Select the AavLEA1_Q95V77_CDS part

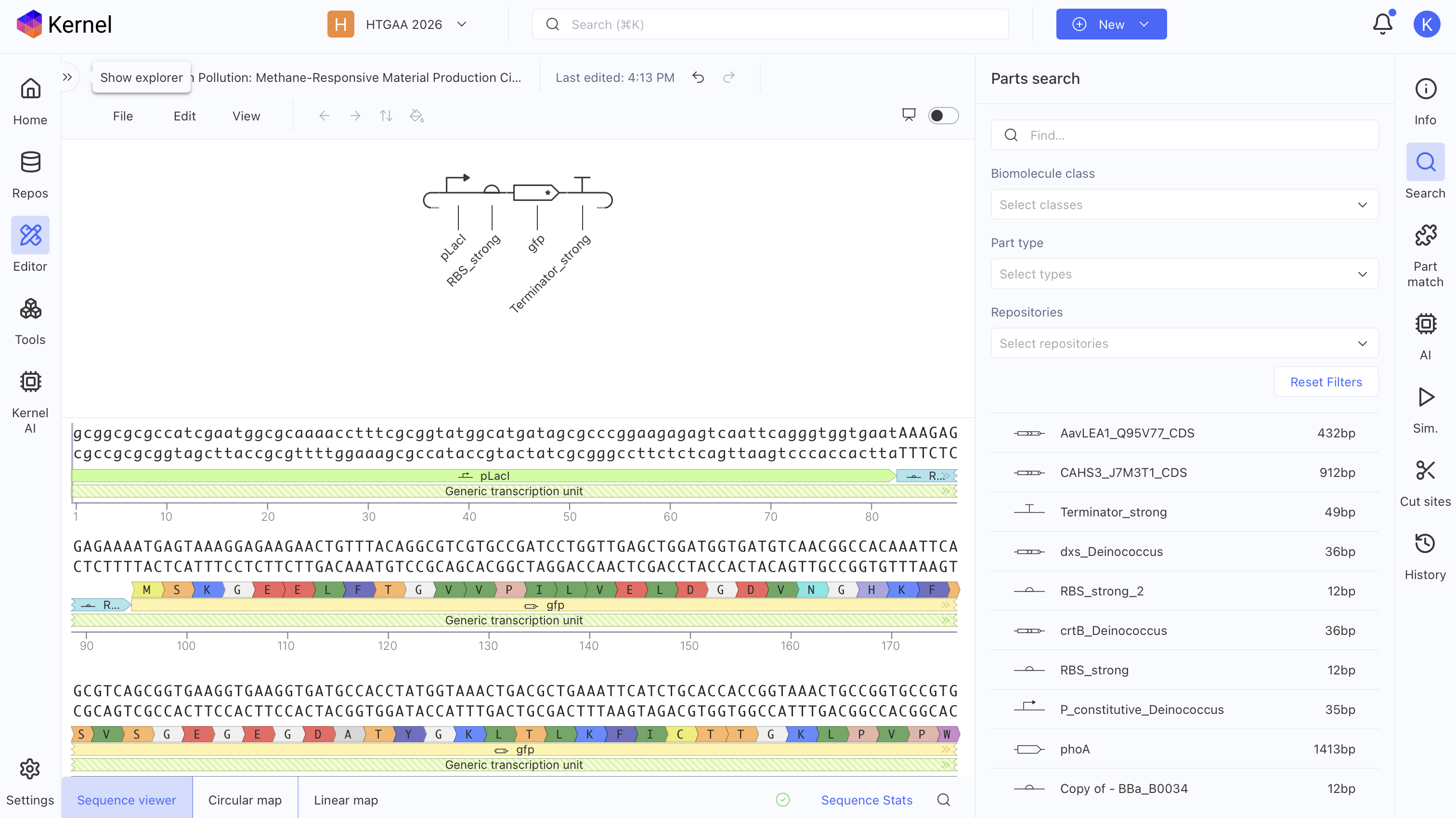point(1184,433)
